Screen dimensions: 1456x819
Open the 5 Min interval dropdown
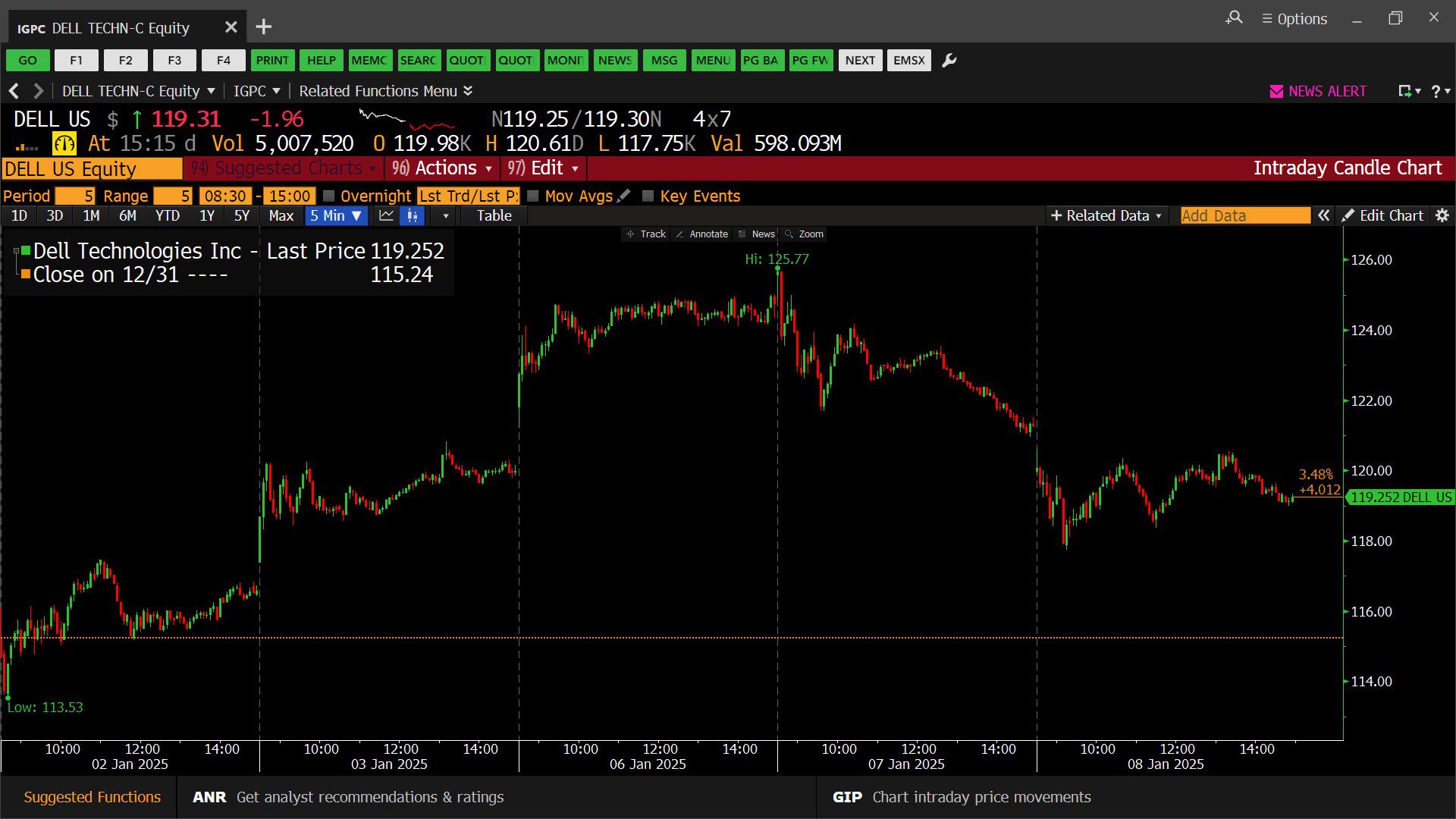click(x=336, y=216)
